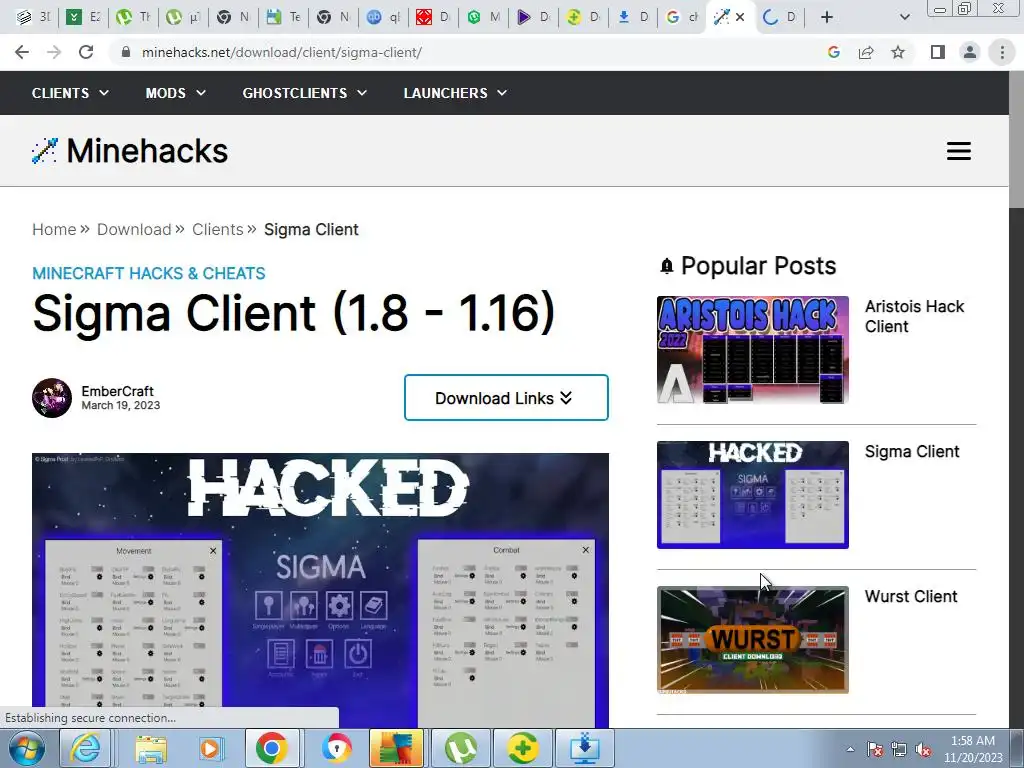The height and width of the screenshot is (768, 1024).
Task: Open Home breadcrumb link
Action: pos(54,229)
